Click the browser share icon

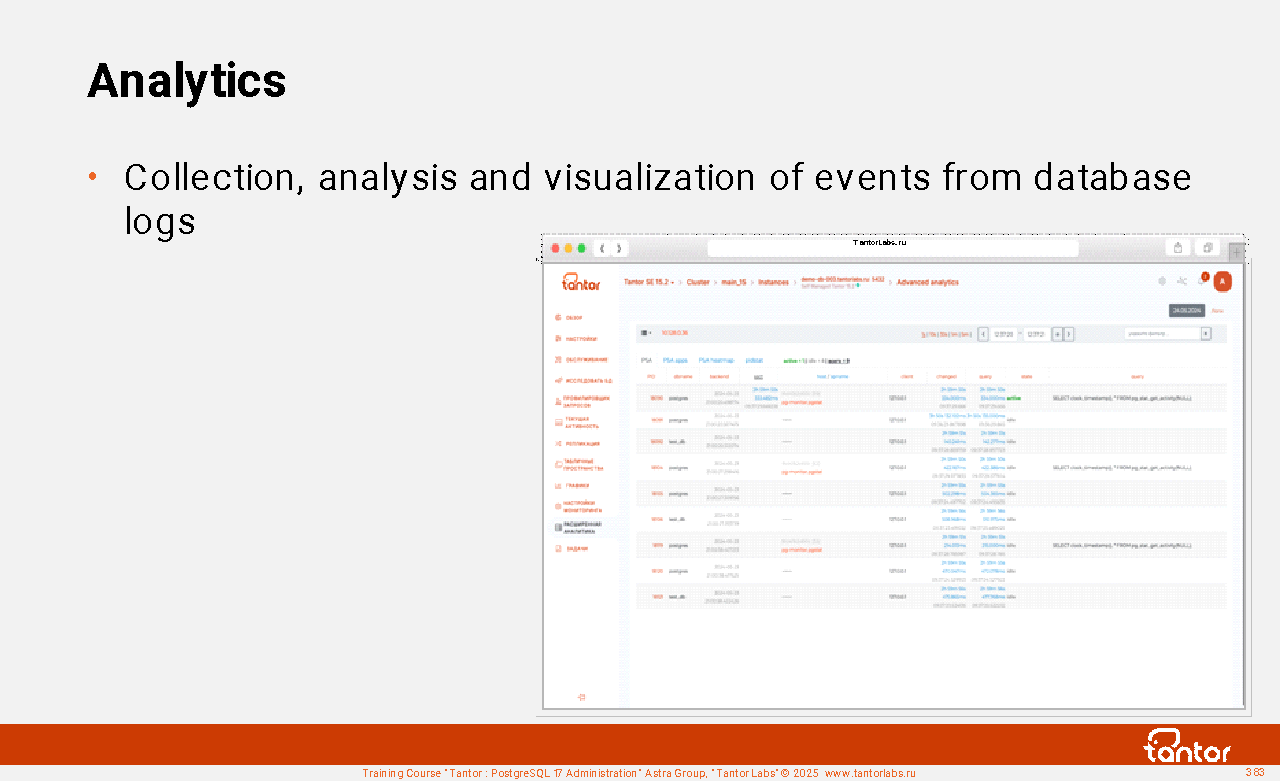coord(1178,248)
